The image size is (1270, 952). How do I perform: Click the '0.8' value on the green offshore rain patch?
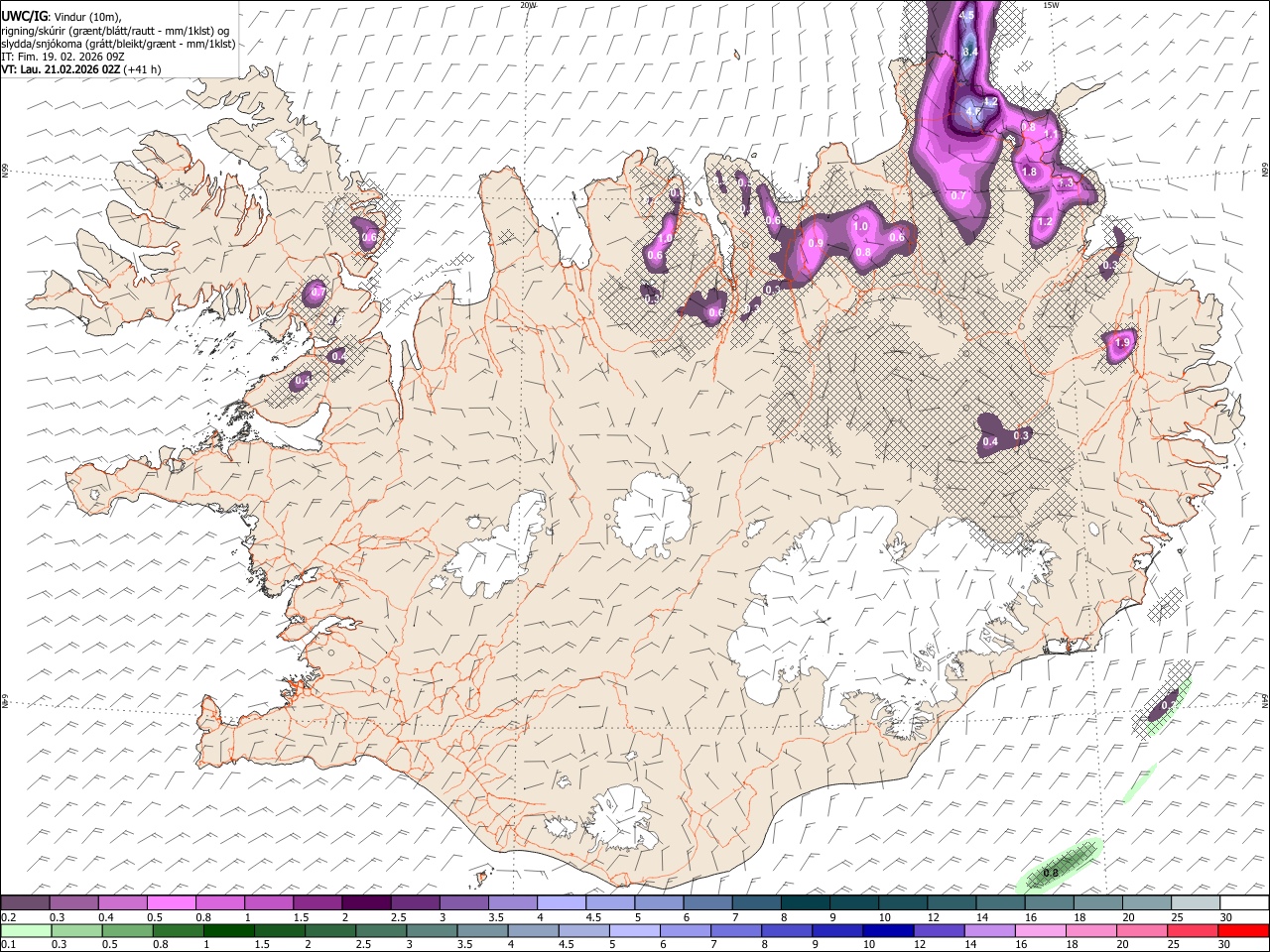[x=1051, y=874]
